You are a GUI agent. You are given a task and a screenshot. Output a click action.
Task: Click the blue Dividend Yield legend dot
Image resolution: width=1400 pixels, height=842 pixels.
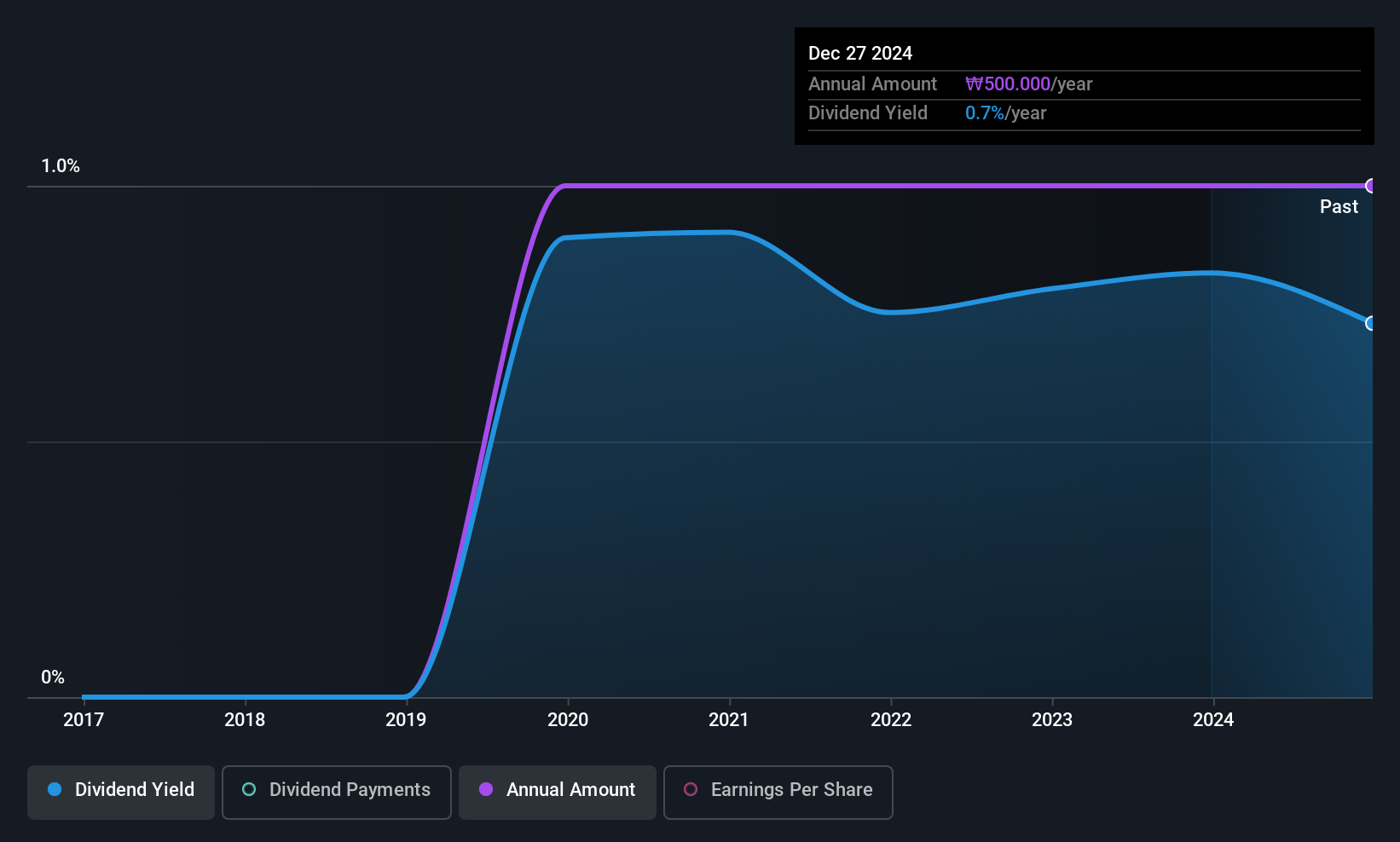[55, 789]
